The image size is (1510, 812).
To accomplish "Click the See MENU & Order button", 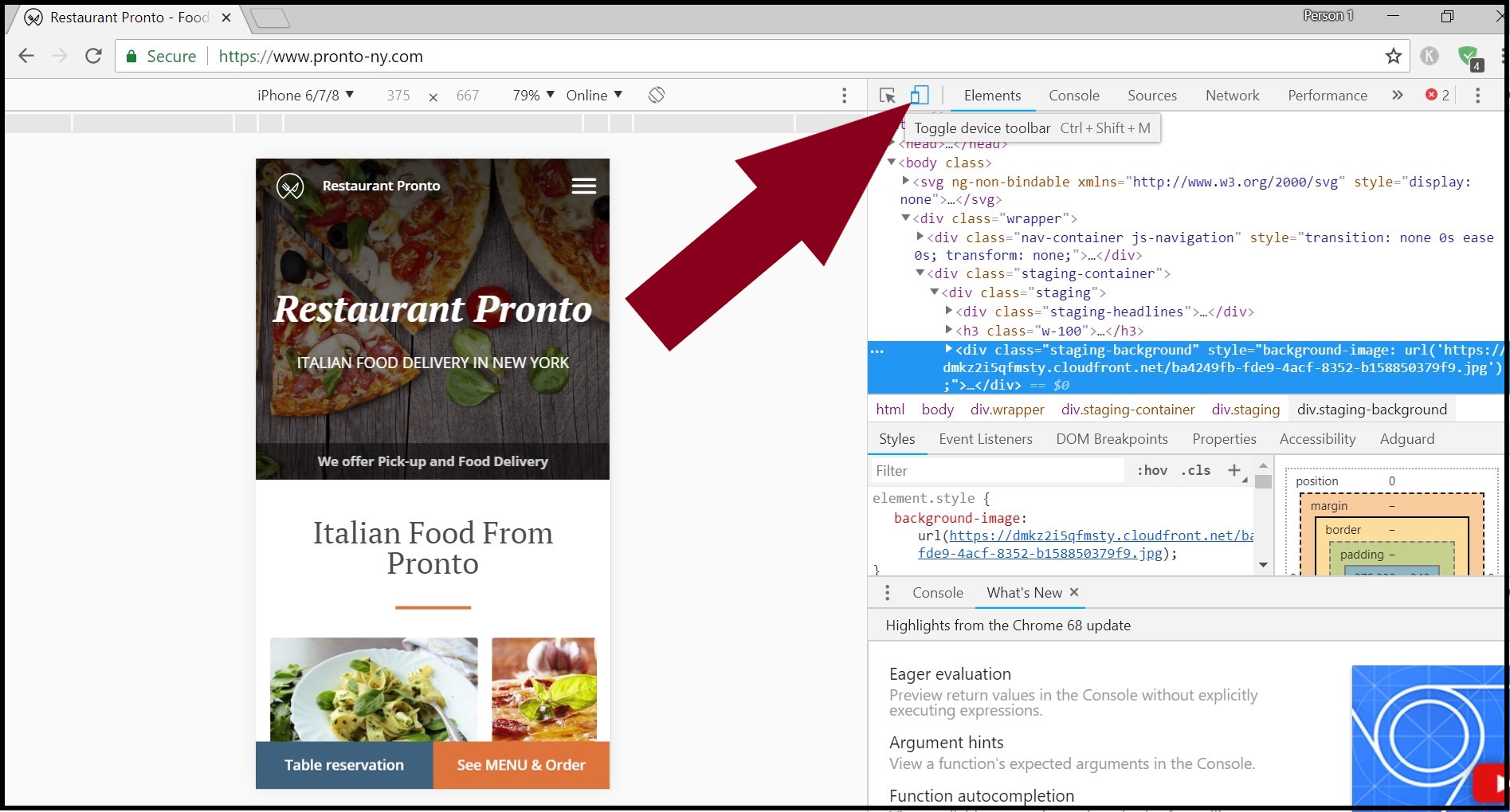I will 521,765.
